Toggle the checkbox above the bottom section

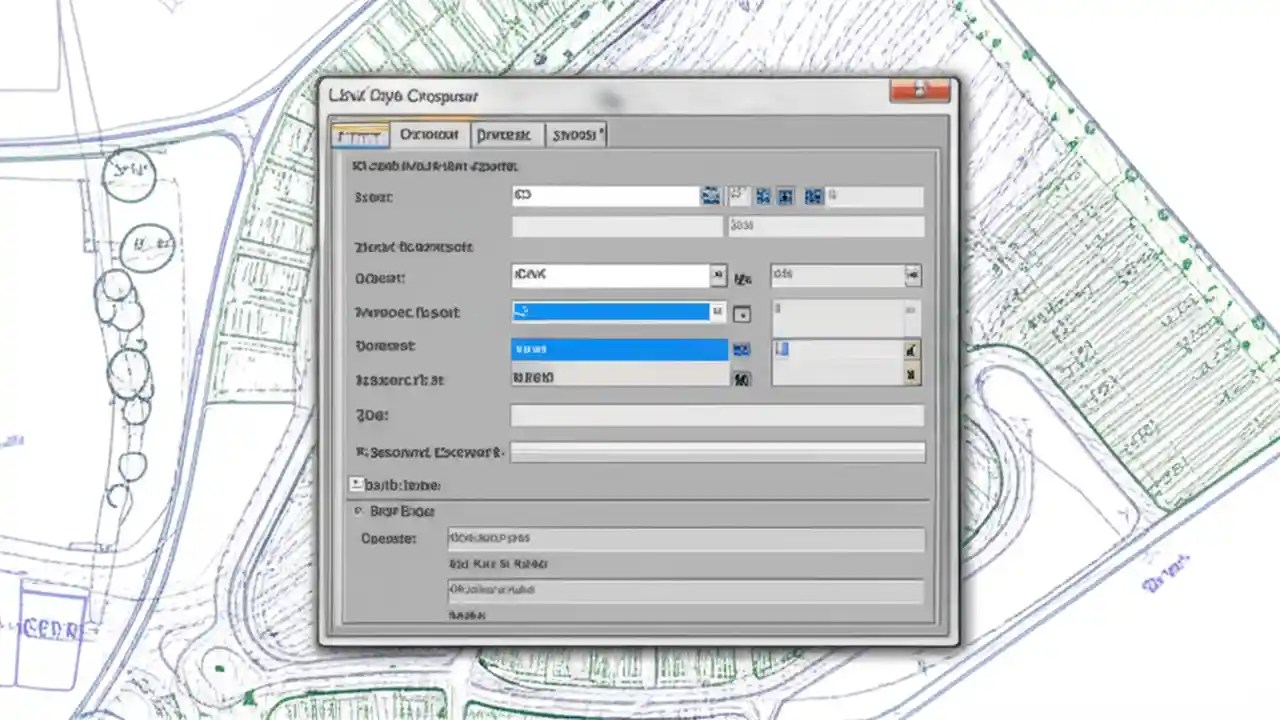(x=357, y=485)
